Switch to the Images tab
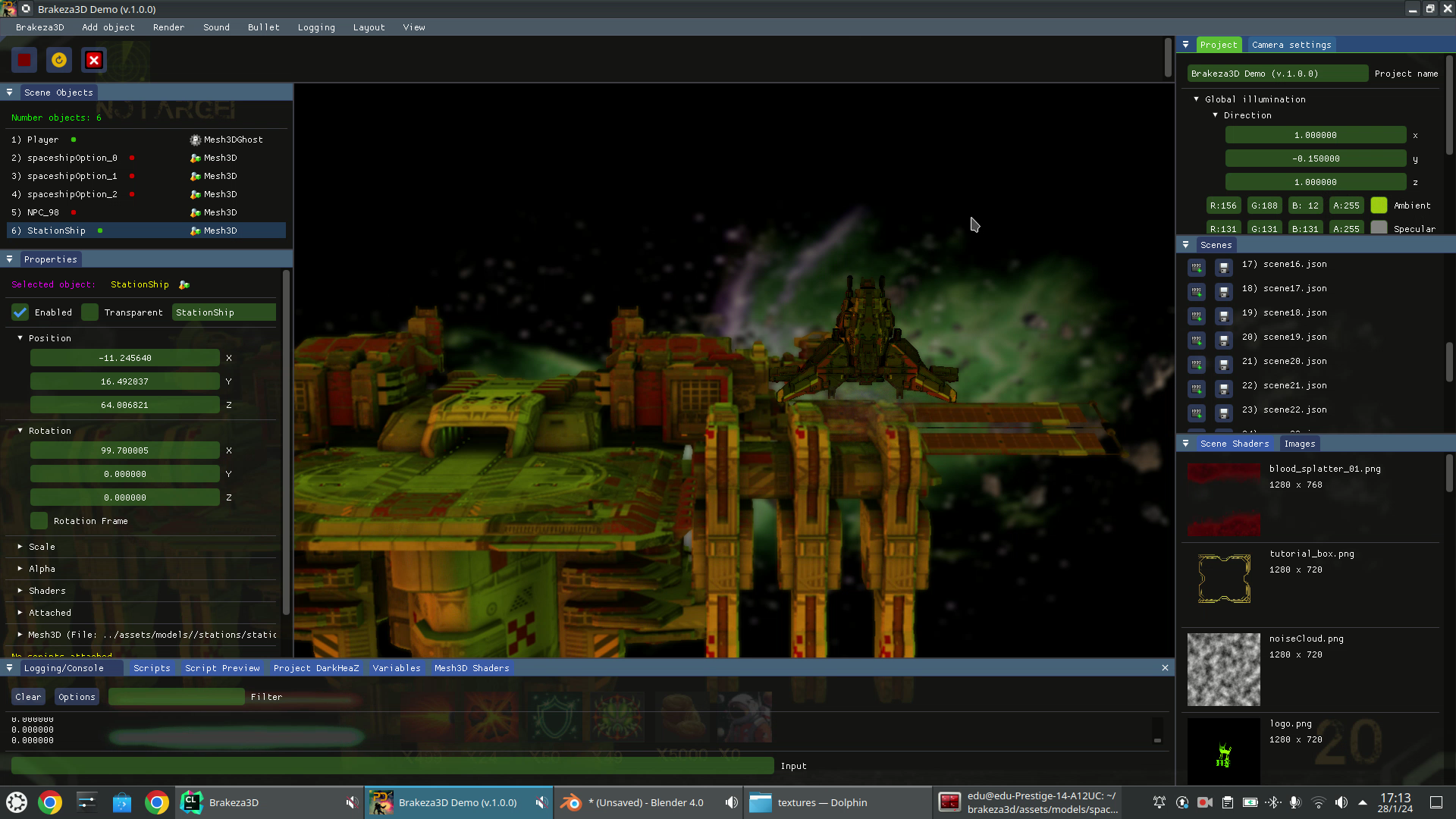 pos(1300,444)
